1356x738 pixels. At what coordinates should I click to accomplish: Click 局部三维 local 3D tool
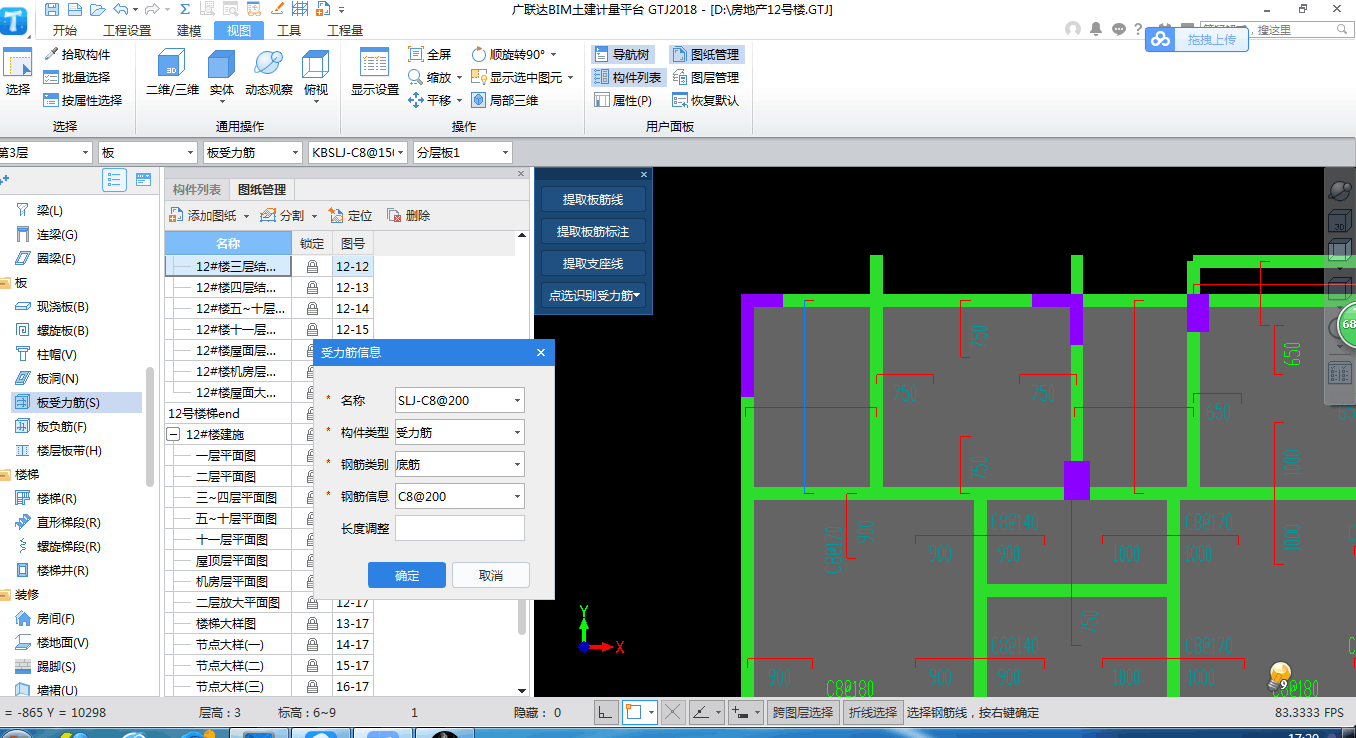pyautogui.click(x=505, y=100)
